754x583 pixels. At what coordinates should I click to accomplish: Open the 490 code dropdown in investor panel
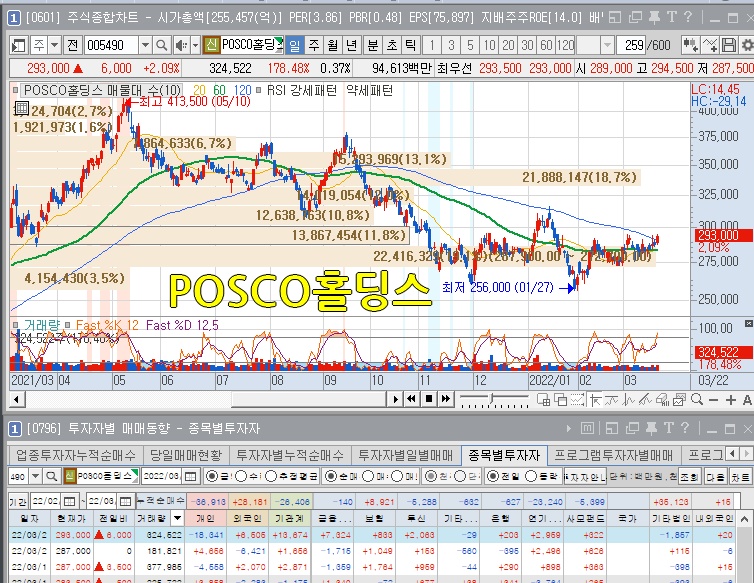(x=35, y=477)
